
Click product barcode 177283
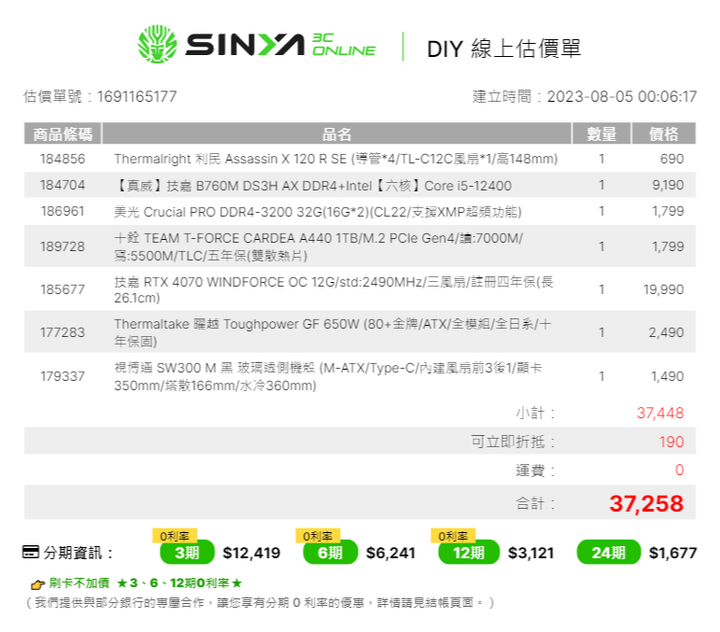(x=62, y=332)
